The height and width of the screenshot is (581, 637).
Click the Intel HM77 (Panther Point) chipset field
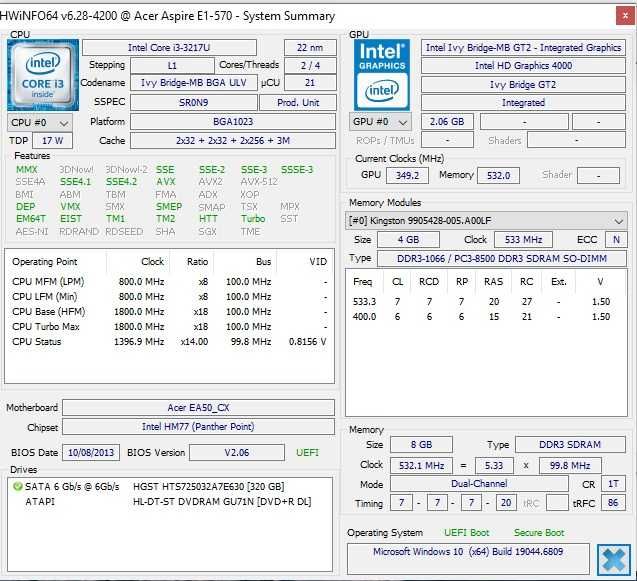point(198,427)
